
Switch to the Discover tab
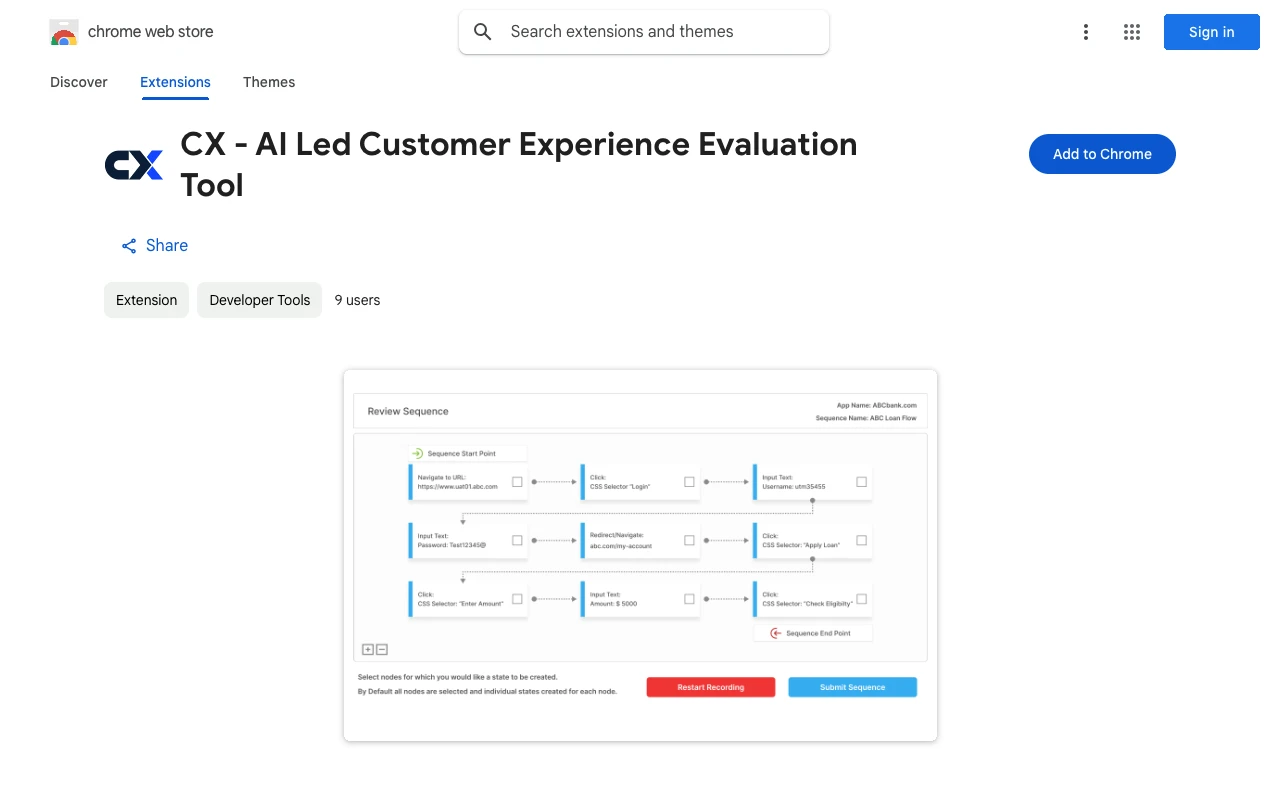click(x=79, y=82)
